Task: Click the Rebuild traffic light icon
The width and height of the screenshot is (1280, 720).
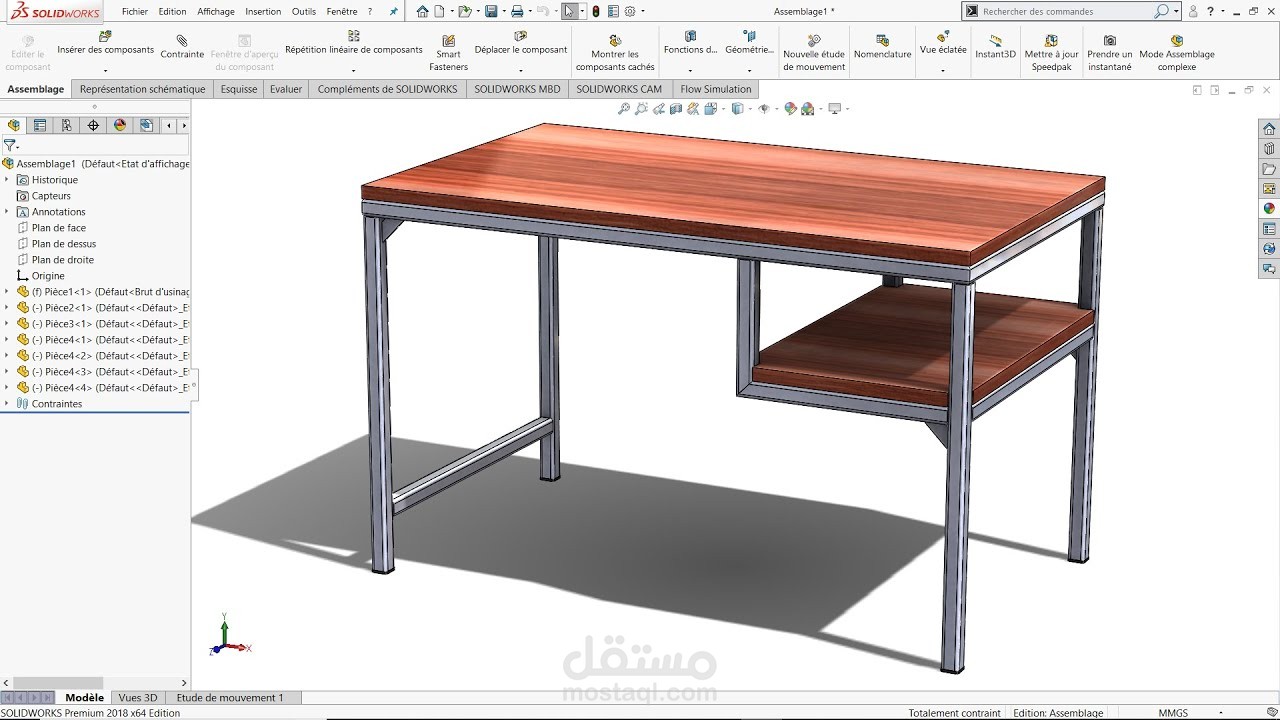Action: [596, 11]
